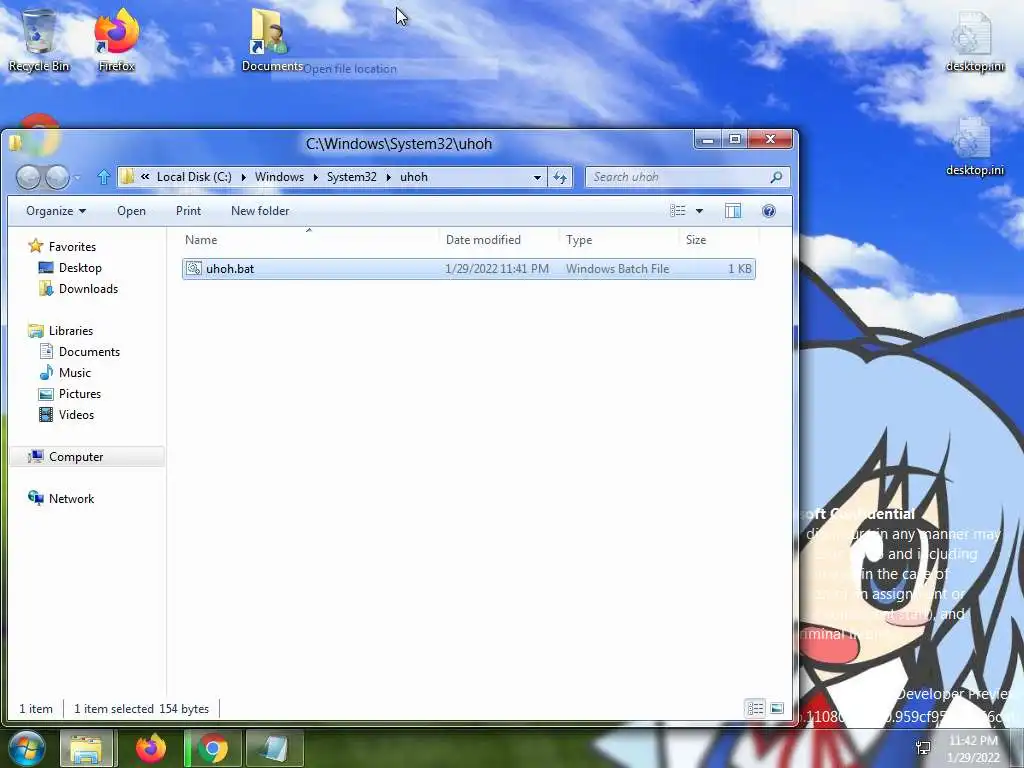Open the Recycle Bin desktop icon

click(39, 39)
